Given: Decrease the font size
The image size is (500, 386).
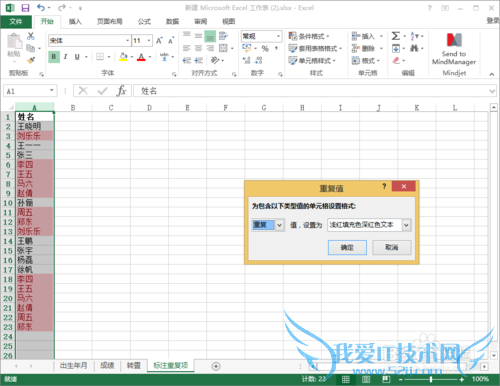Looking at the screenshot, I should 171,40.
